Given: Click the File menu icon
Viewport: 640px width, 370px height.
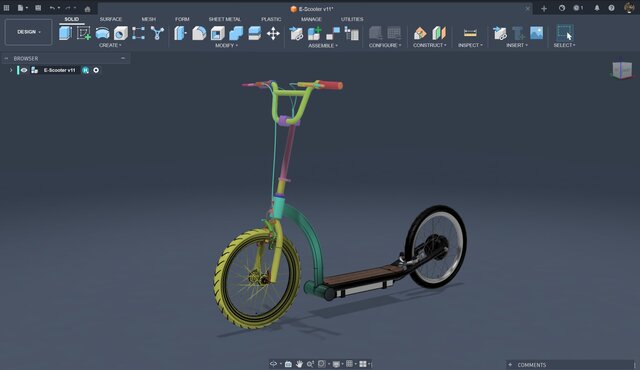Looking at the screenshot, I should coord(21,8).
